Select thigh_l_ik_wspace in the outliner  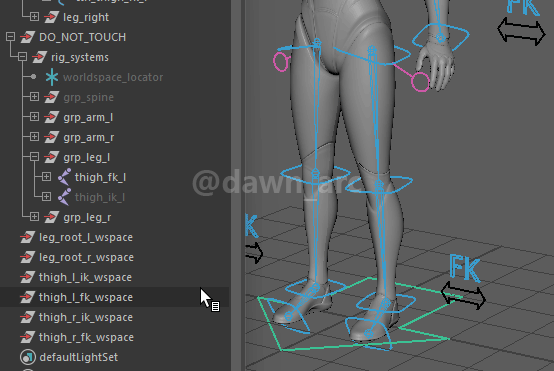pyautogui.click(x=85, y=278)
